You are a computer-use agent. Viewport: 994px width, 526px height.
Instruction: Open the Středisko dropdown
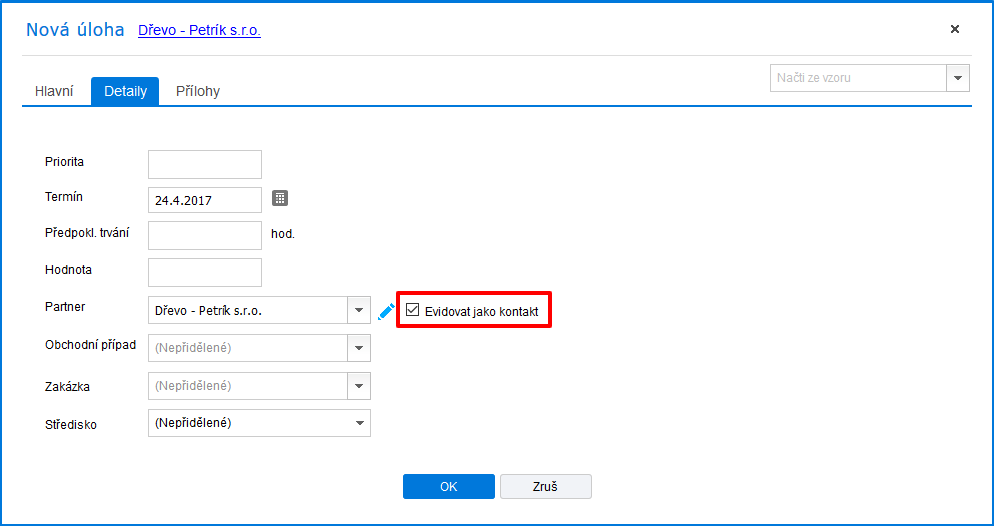tap(259, 423)
